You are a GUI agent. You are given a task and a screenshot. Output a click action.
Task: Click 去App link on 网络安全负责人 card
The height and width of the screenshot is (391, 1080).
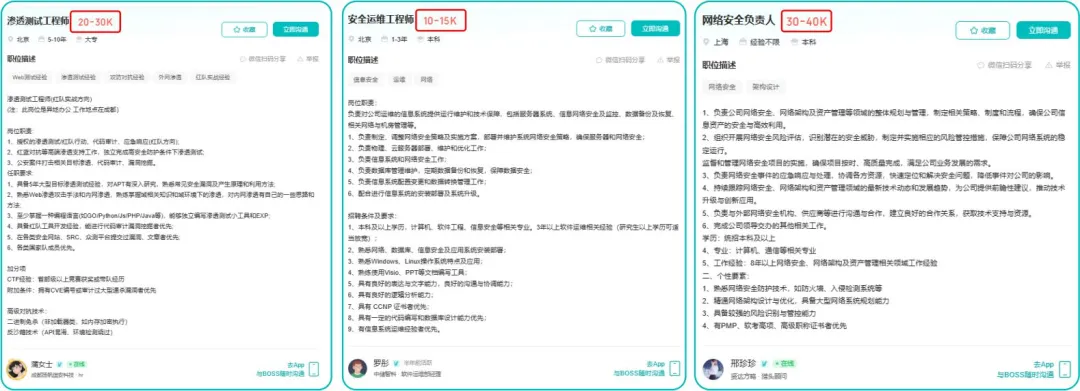click(x=1043, y=364)
